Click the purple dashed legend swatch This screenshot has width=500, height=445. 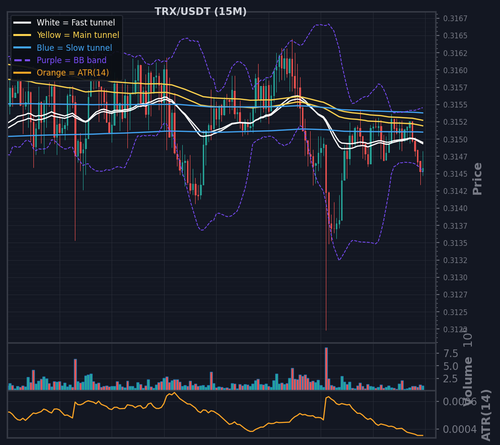click(x=22, y=60)
